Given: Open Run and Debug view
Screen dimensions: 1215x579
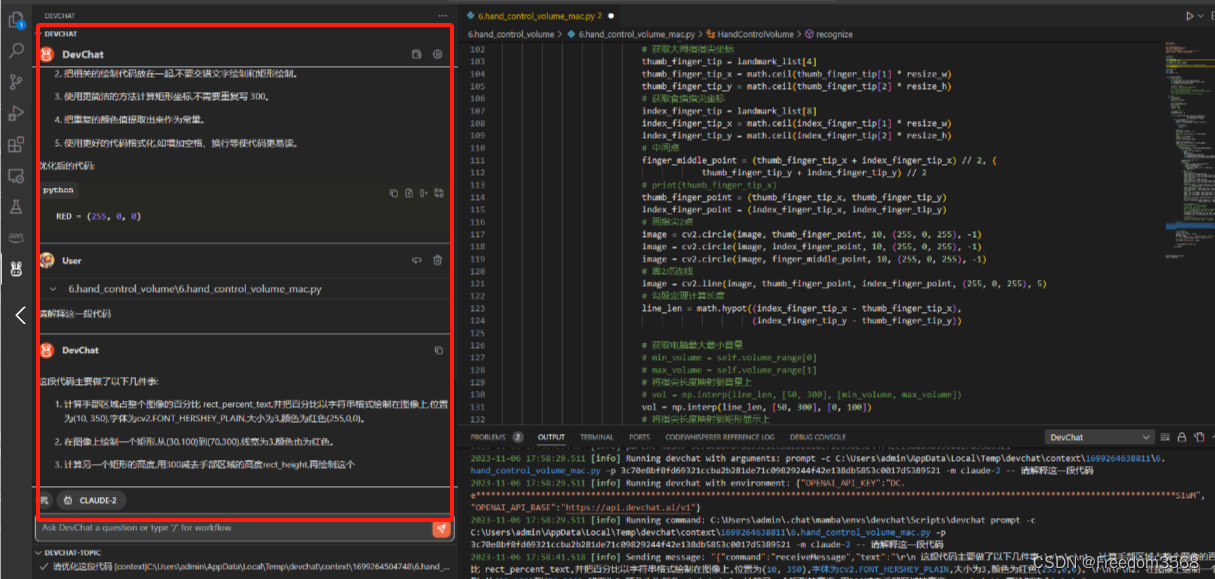Looking at the screenshot, I should (x=16, y=113).
